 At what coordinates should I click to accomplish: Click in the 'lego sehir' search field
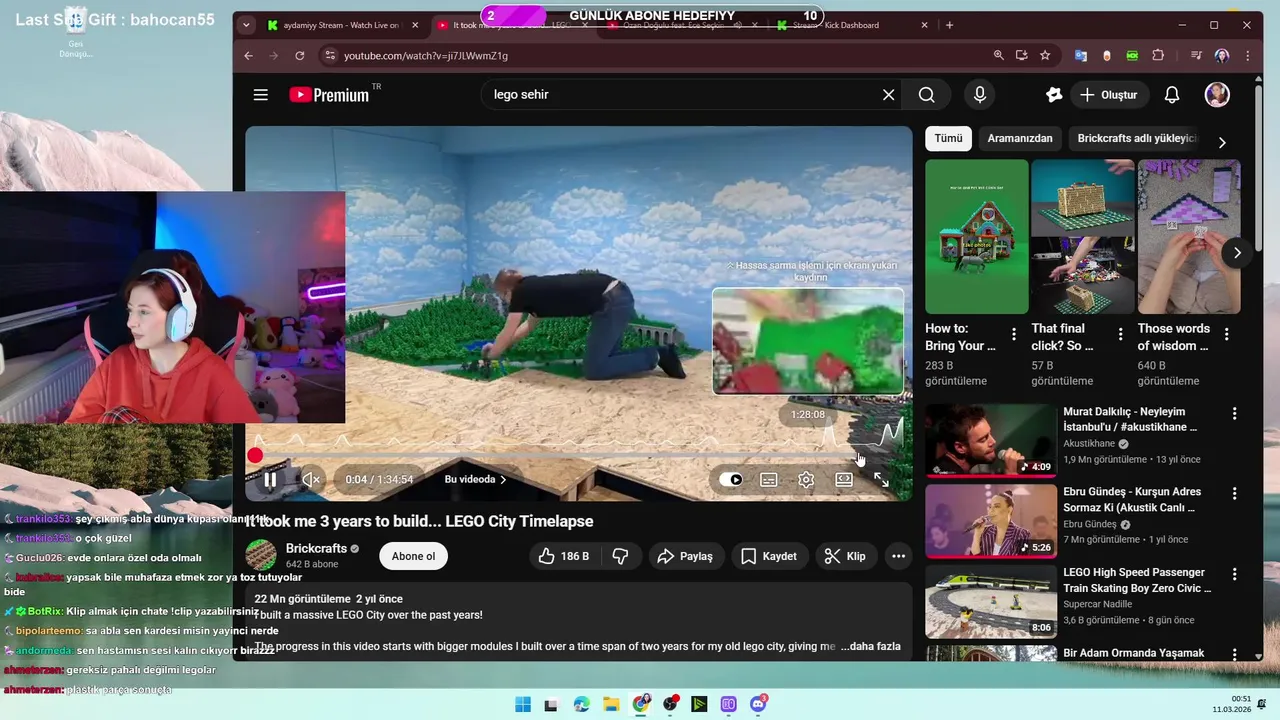click(680, 95)
